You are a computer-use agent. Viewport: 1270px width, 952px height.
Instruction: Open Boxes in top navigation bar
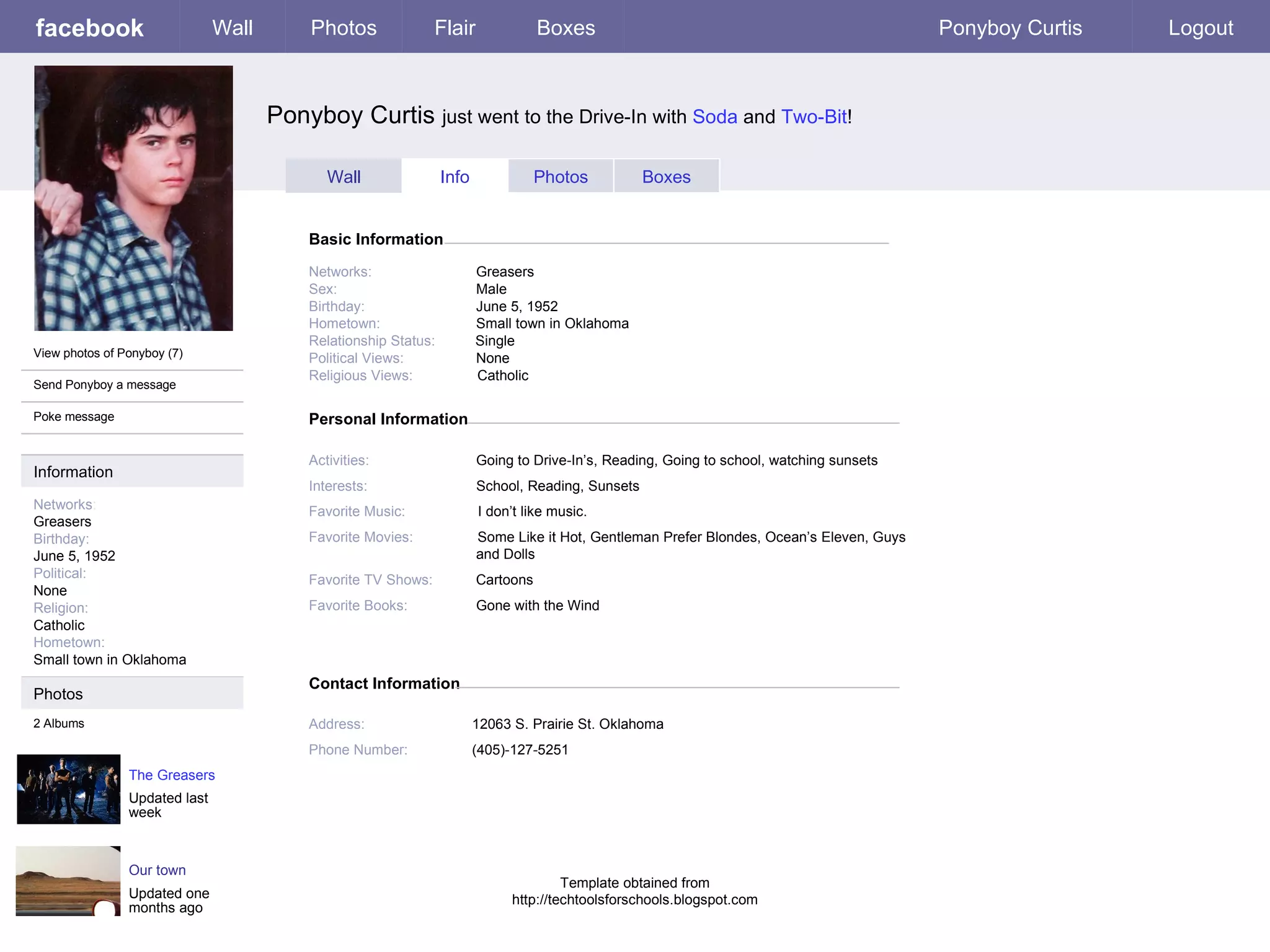[566, 28]
